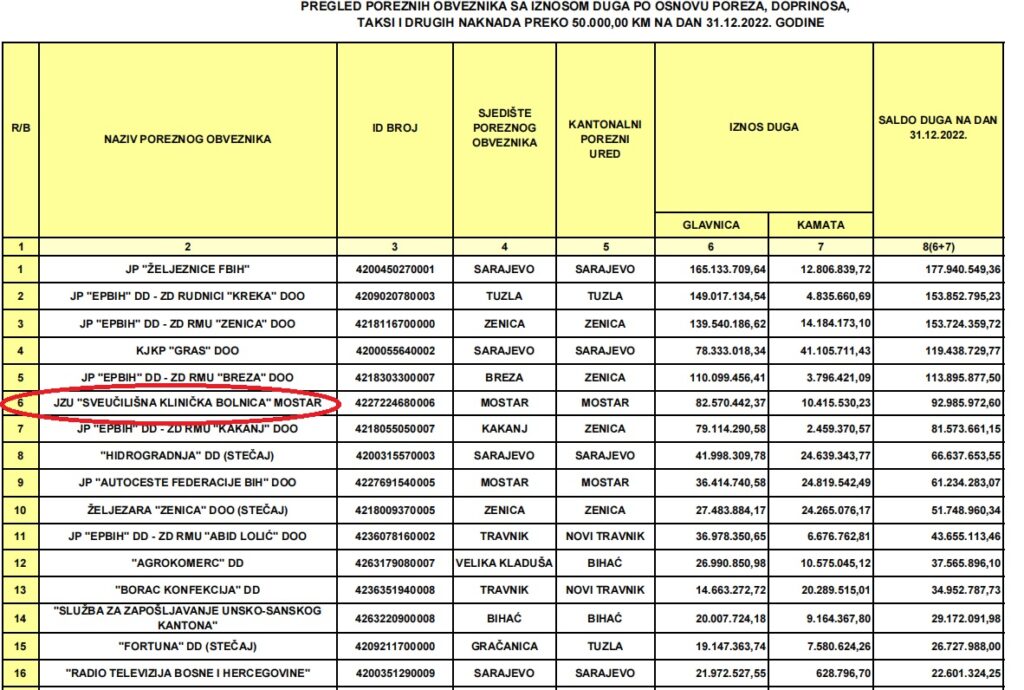The width and height of the screenshot is (1024, 690).
Task: Click the ID number 4200315570003
Action: [394, 456]
